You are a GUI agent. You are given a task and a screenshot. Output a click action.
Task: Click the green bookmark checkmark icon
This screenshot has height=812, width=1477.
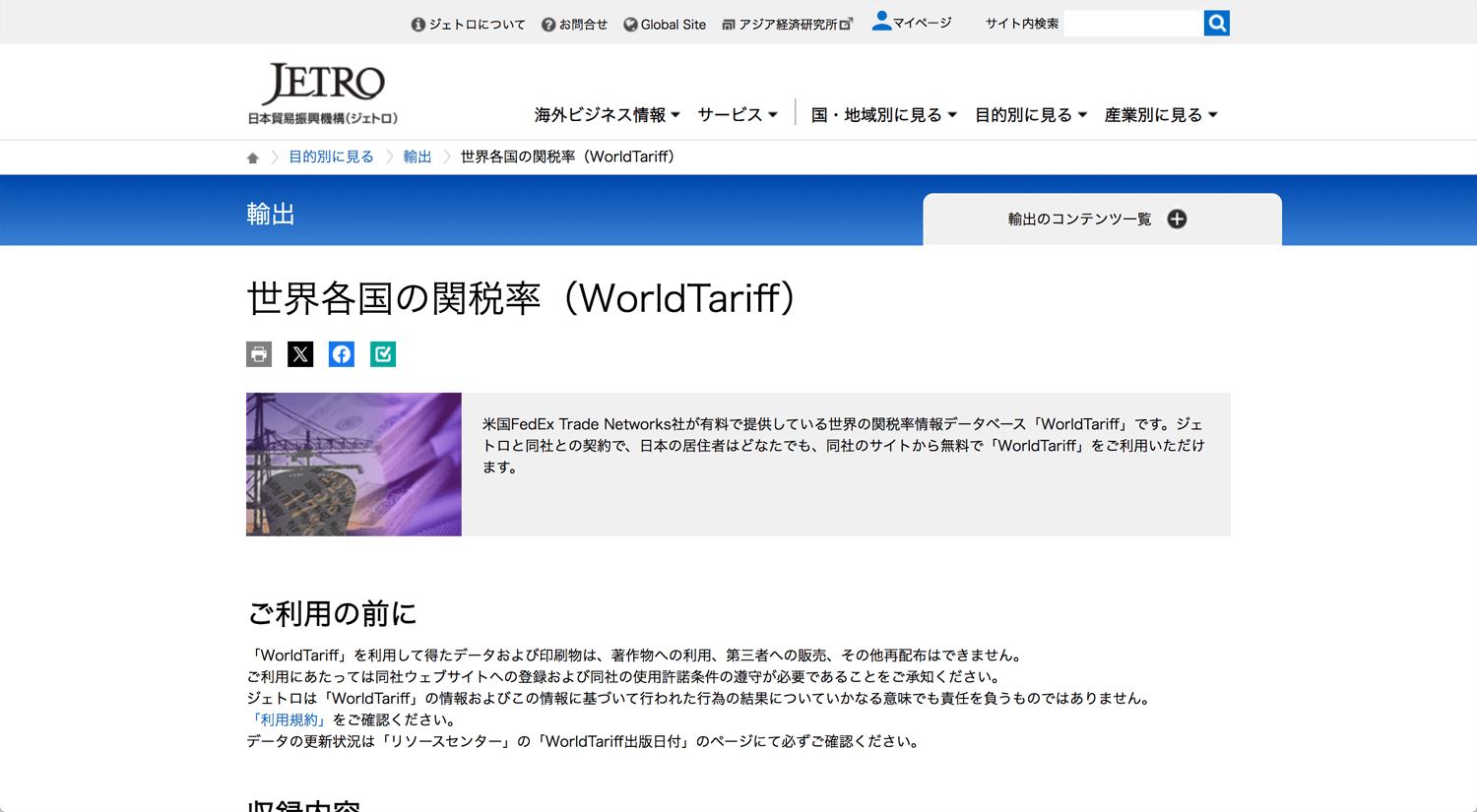pyautogui.click(x=383, y=354)
